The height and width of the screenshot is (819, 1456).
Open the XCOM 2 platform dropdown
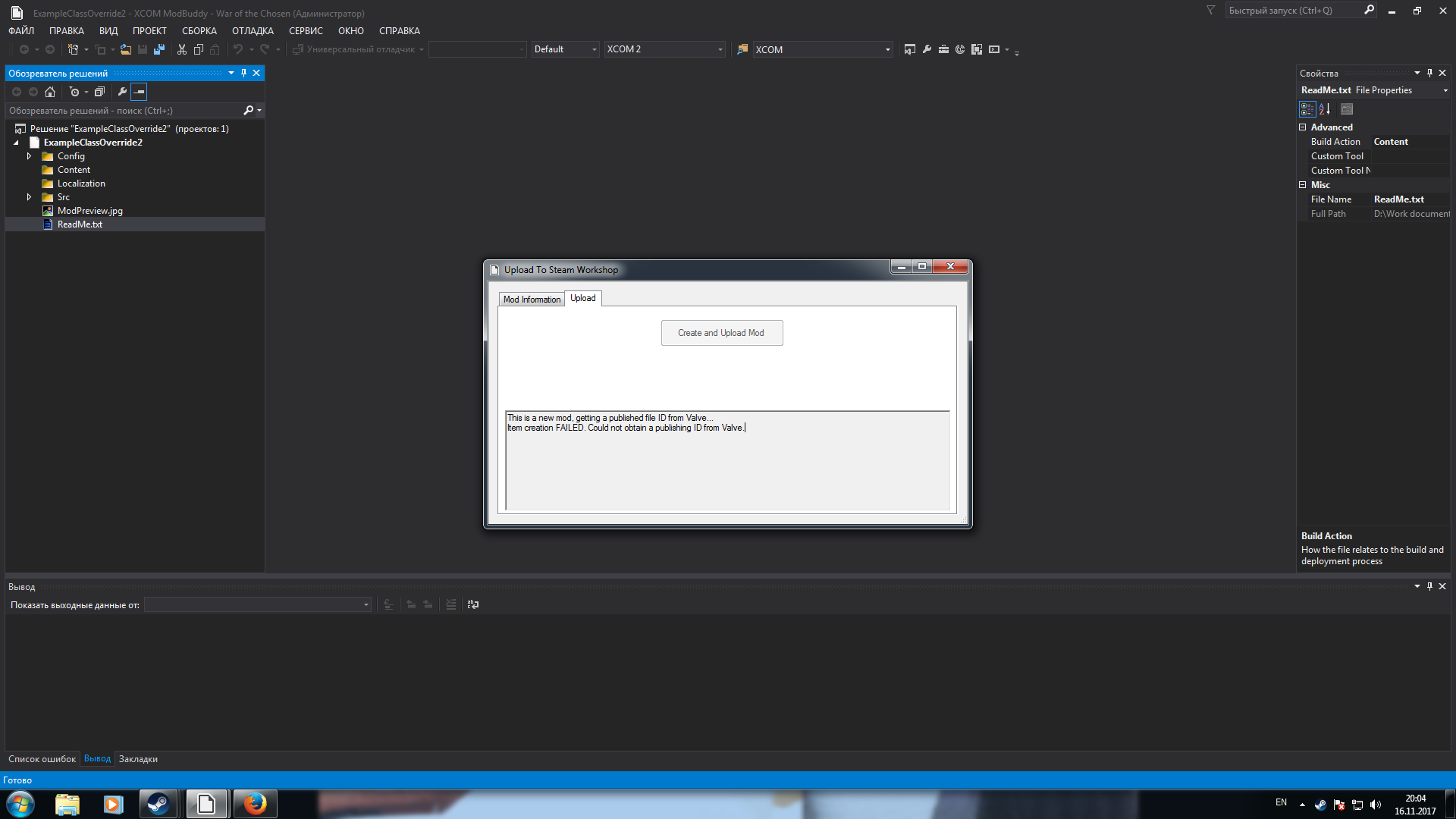720,49
